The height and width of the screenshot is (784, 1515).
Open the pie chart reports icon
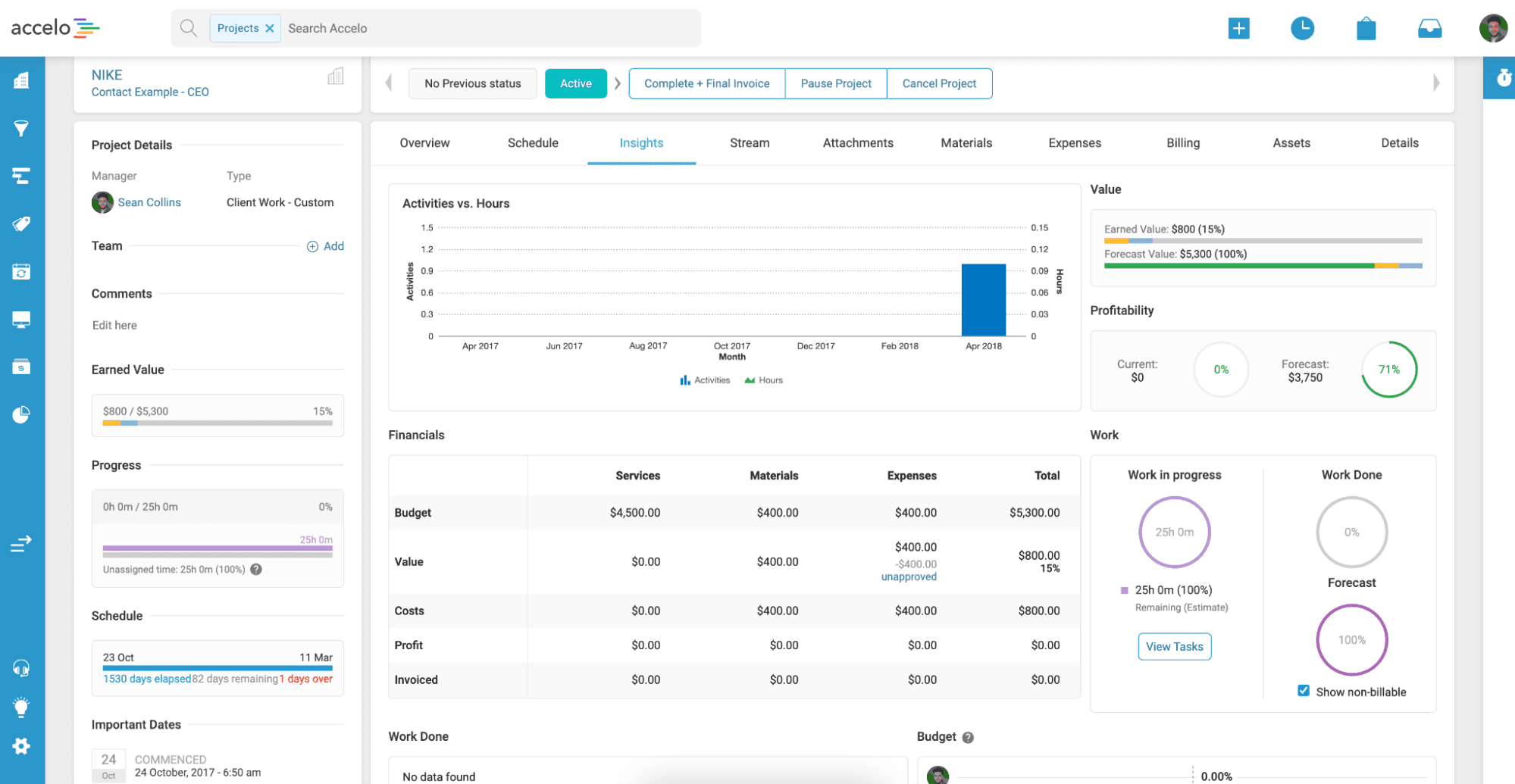(21, 414)
